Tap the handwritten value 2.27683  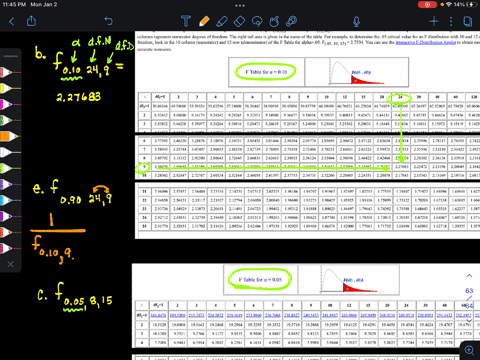(x=78, y=97)
